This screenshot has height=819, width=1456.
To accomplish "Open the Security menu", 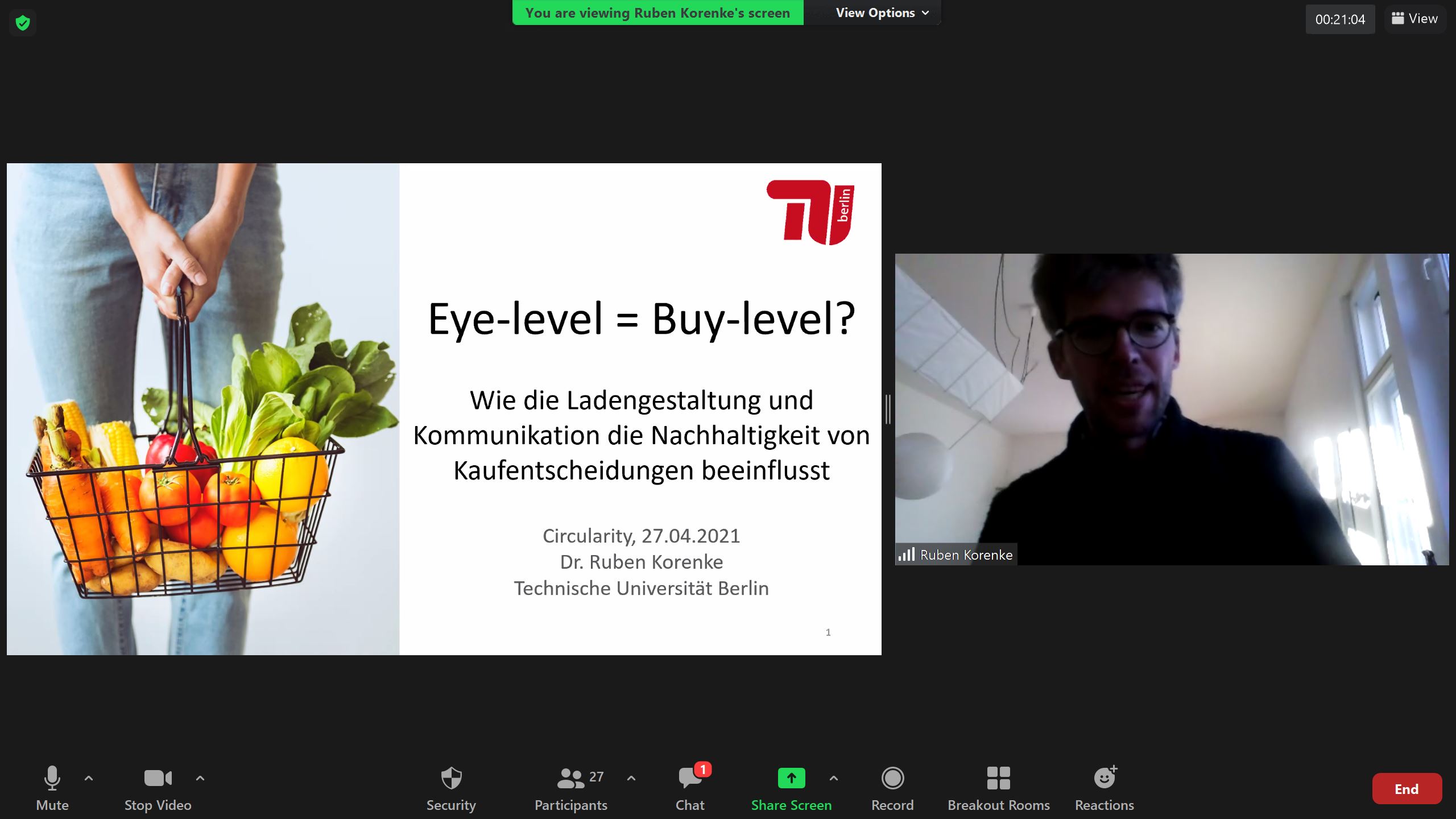I will tap(451, 788).
